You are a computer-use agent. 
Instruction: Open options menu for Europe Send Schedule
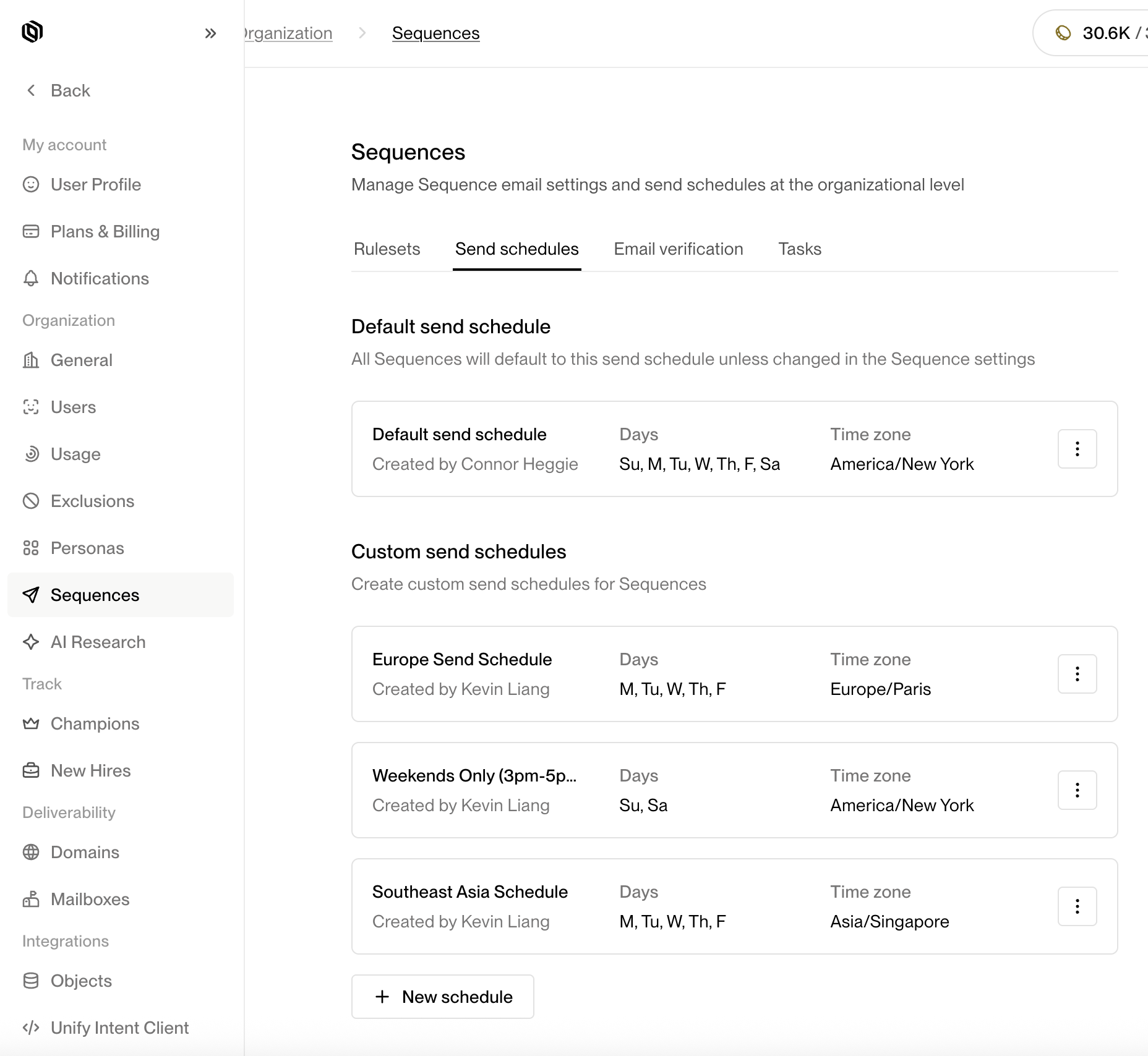[x=1077, y=674]
